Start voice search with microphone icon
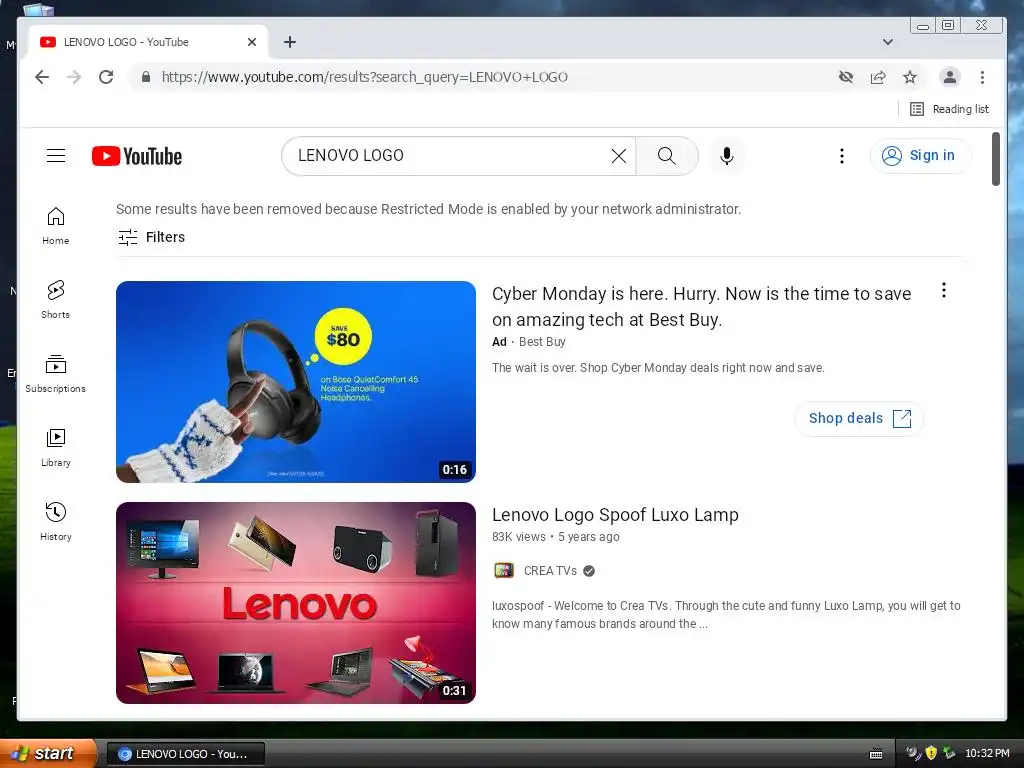Viewport: 1024px width, 768px height. pos(727,155)
